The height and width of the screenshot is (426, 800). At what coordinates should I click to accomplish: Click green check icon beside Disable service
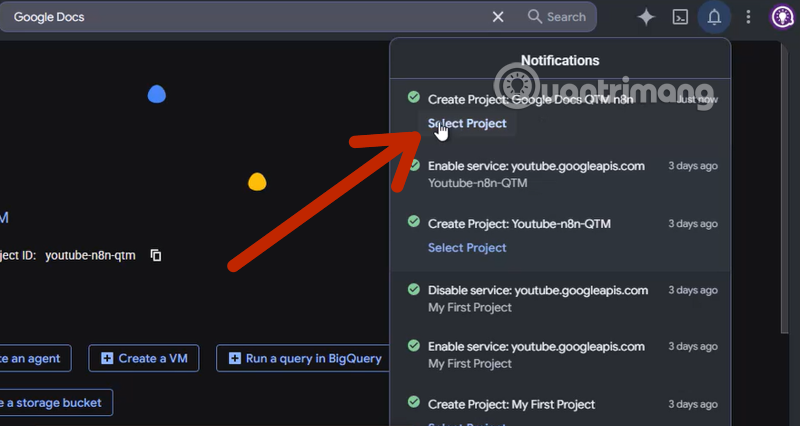(414, 290)
